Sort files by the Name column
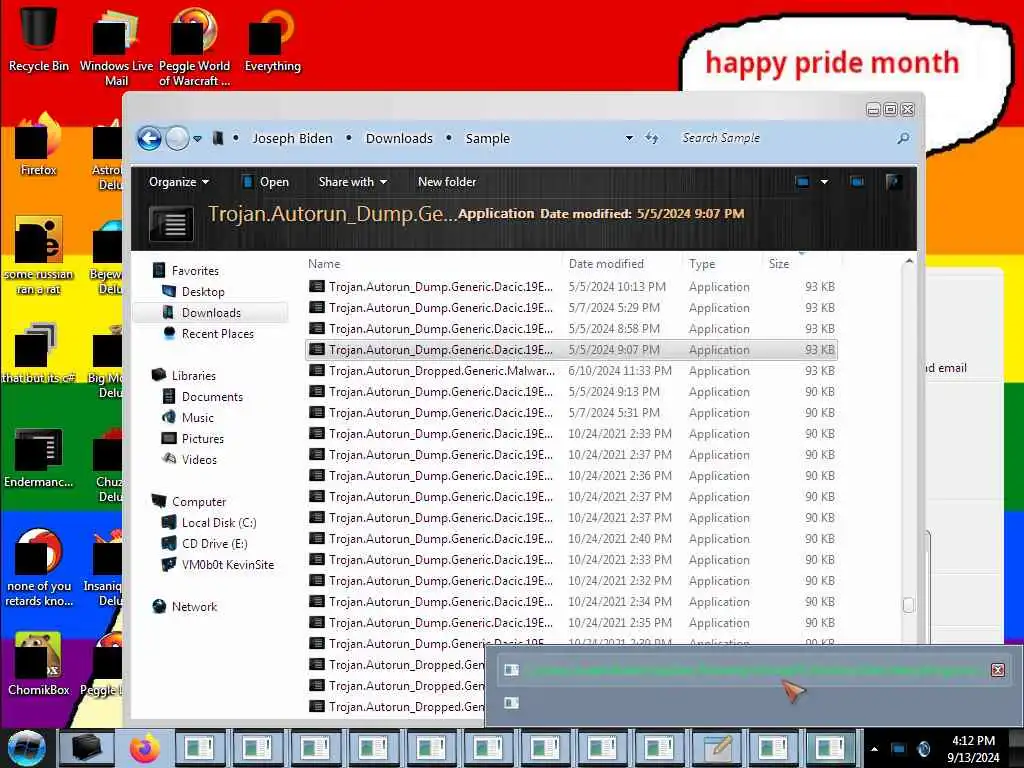 coord(432,264)
